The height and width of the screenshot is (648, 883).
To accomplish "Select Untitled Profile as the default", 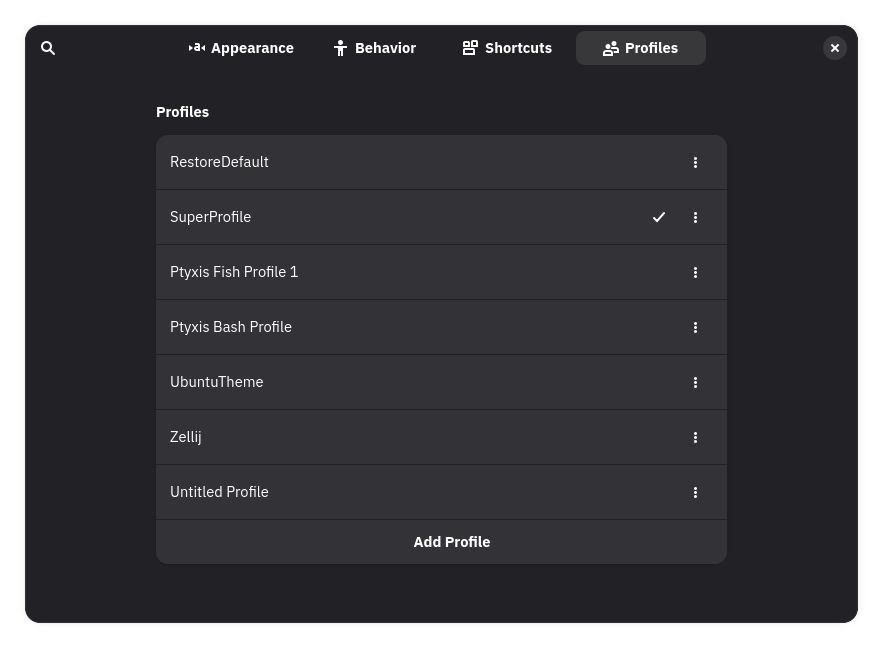I will (x=400, y=492).
